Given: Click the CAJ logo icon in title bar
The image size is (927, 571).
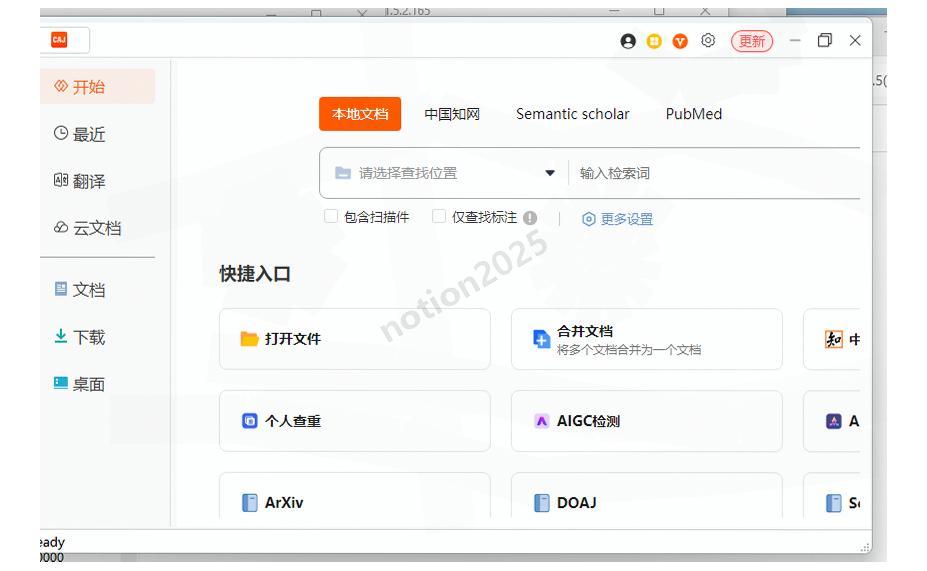Looking at the screenshot, I should (59, 40).
